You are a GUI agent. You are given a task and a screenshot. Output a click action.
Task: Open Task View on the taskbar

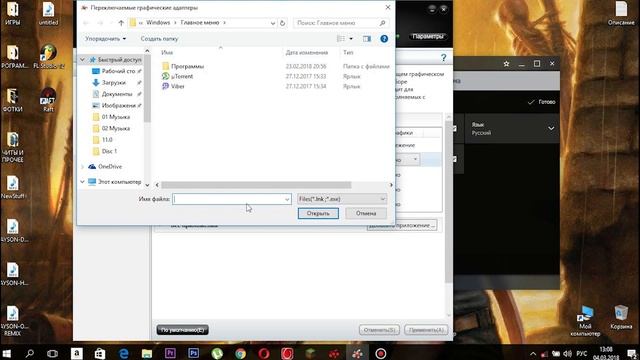click(52, 353)
